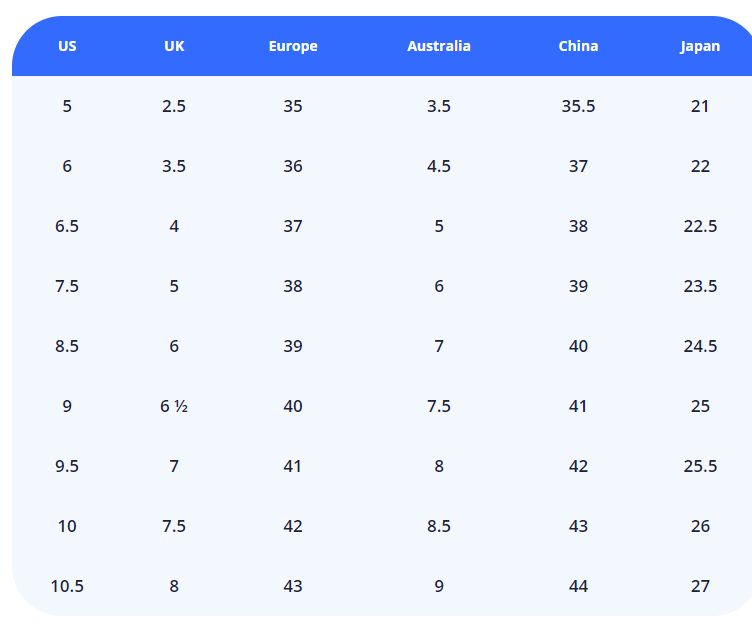Select Australia size 8.5 cell
The image size is (752, 633).
coord(439,526)
